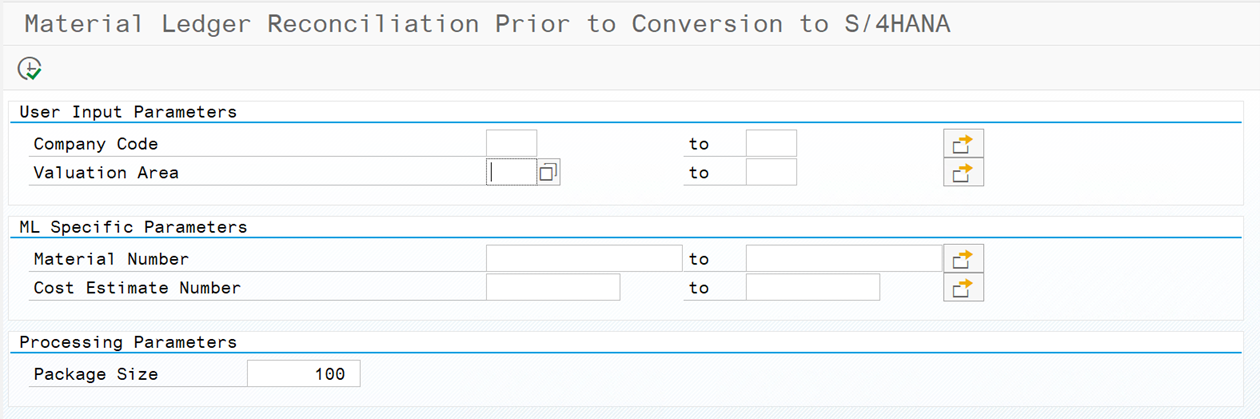This screenshot has width=1260, height=419.
Task: Click the Cost Estimate Number upper 'to' field
Action: (x=813, y=288)
